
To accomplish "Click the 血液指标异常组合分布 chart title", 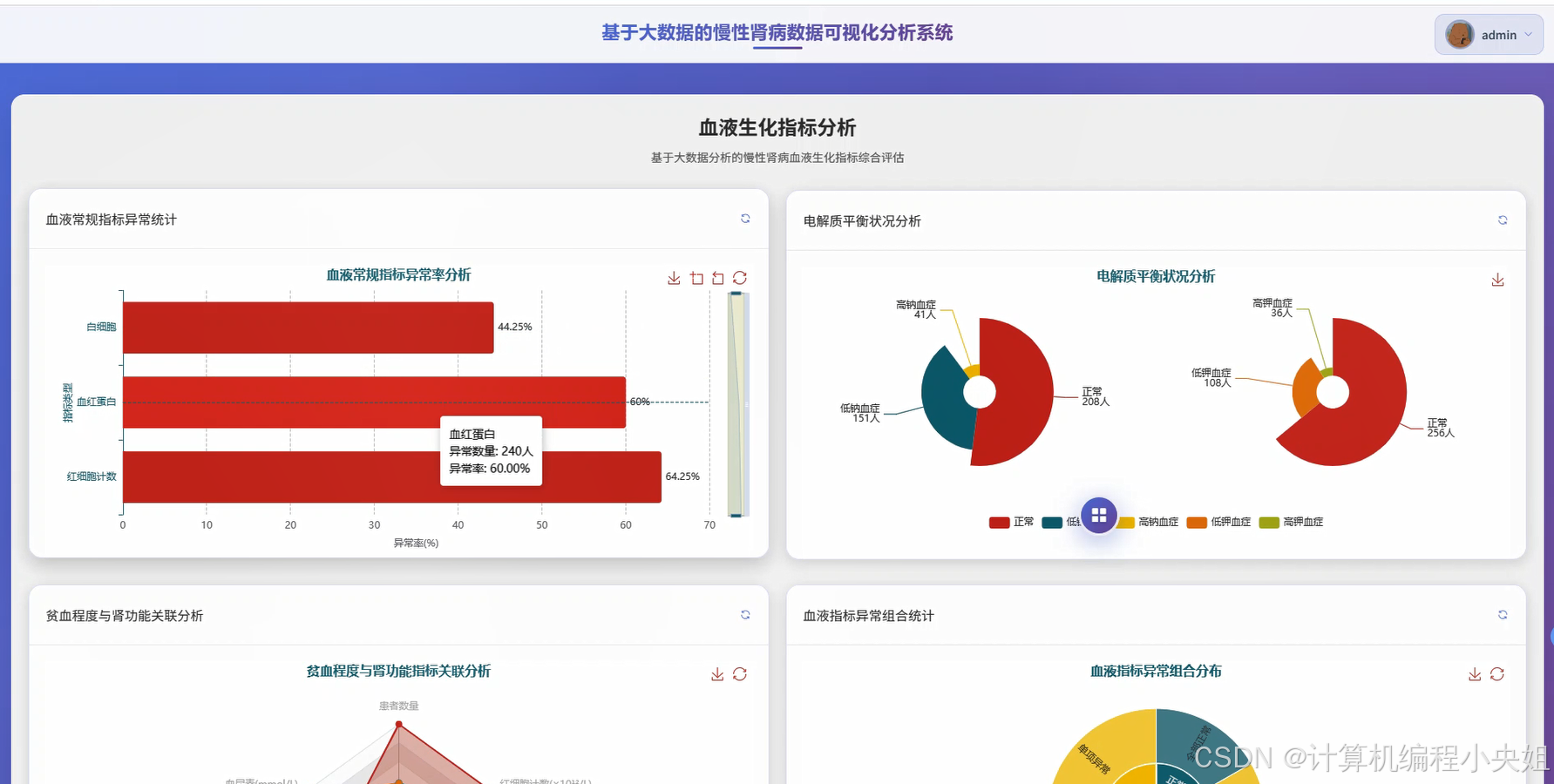I will pos(1156,672).
